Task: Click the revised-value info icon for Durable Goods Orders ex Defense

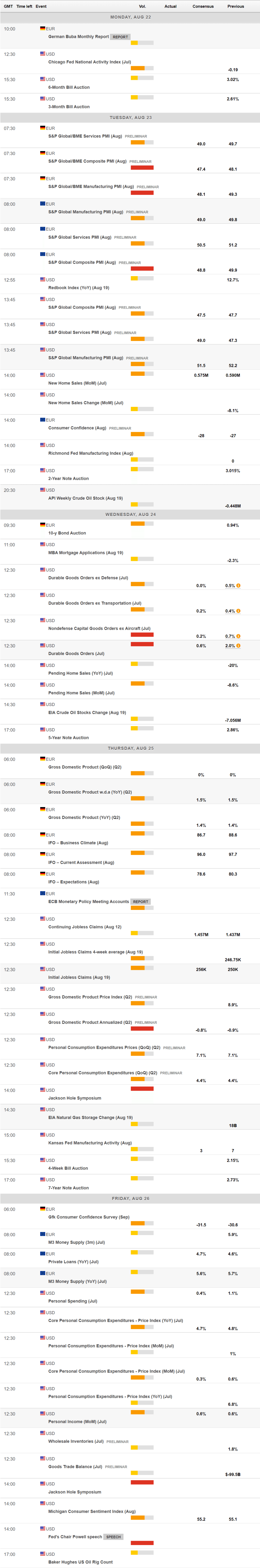Action: point(238,586)
